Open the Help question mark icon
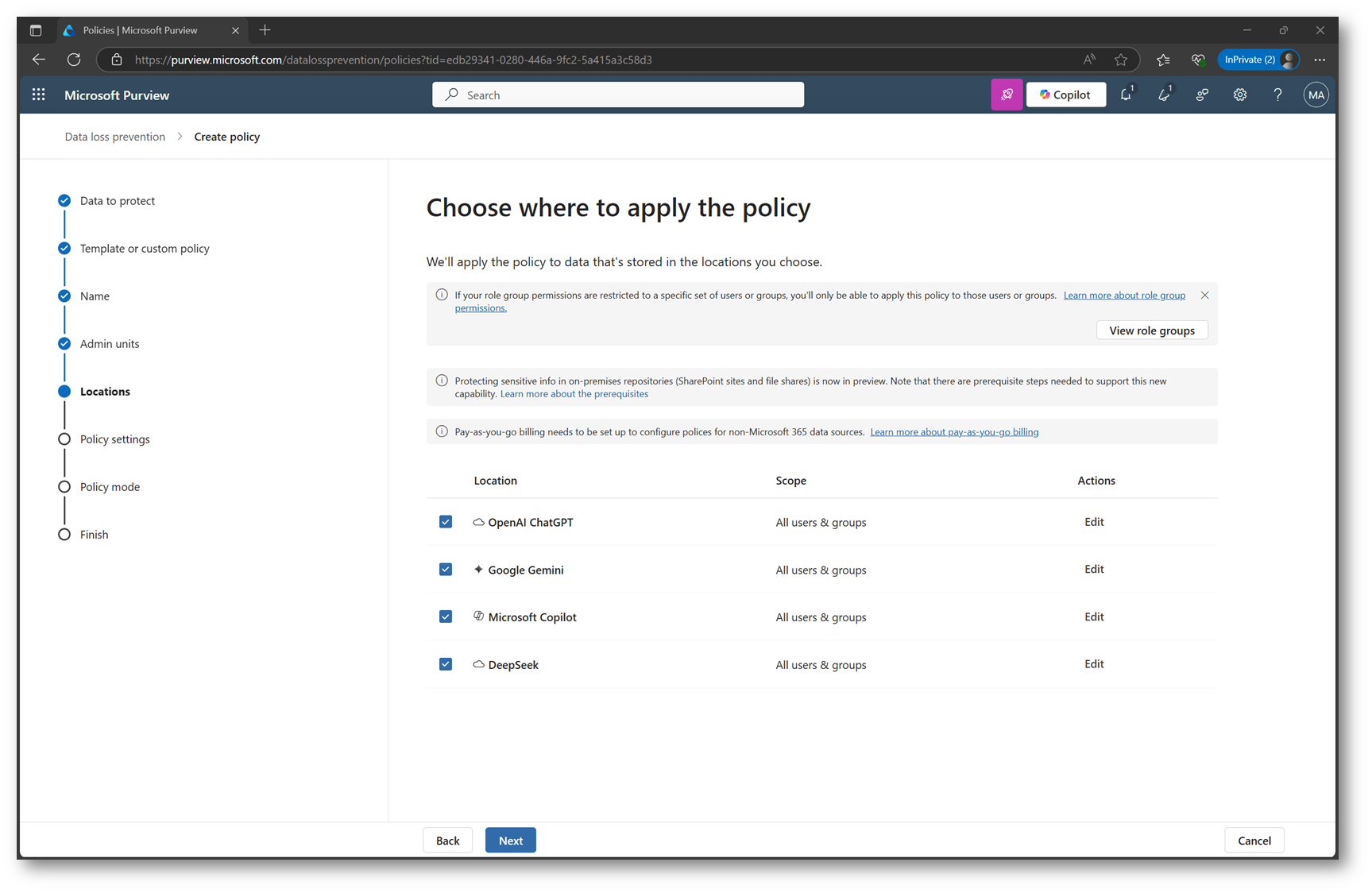1372x893 pixels. pos(1277,95)
